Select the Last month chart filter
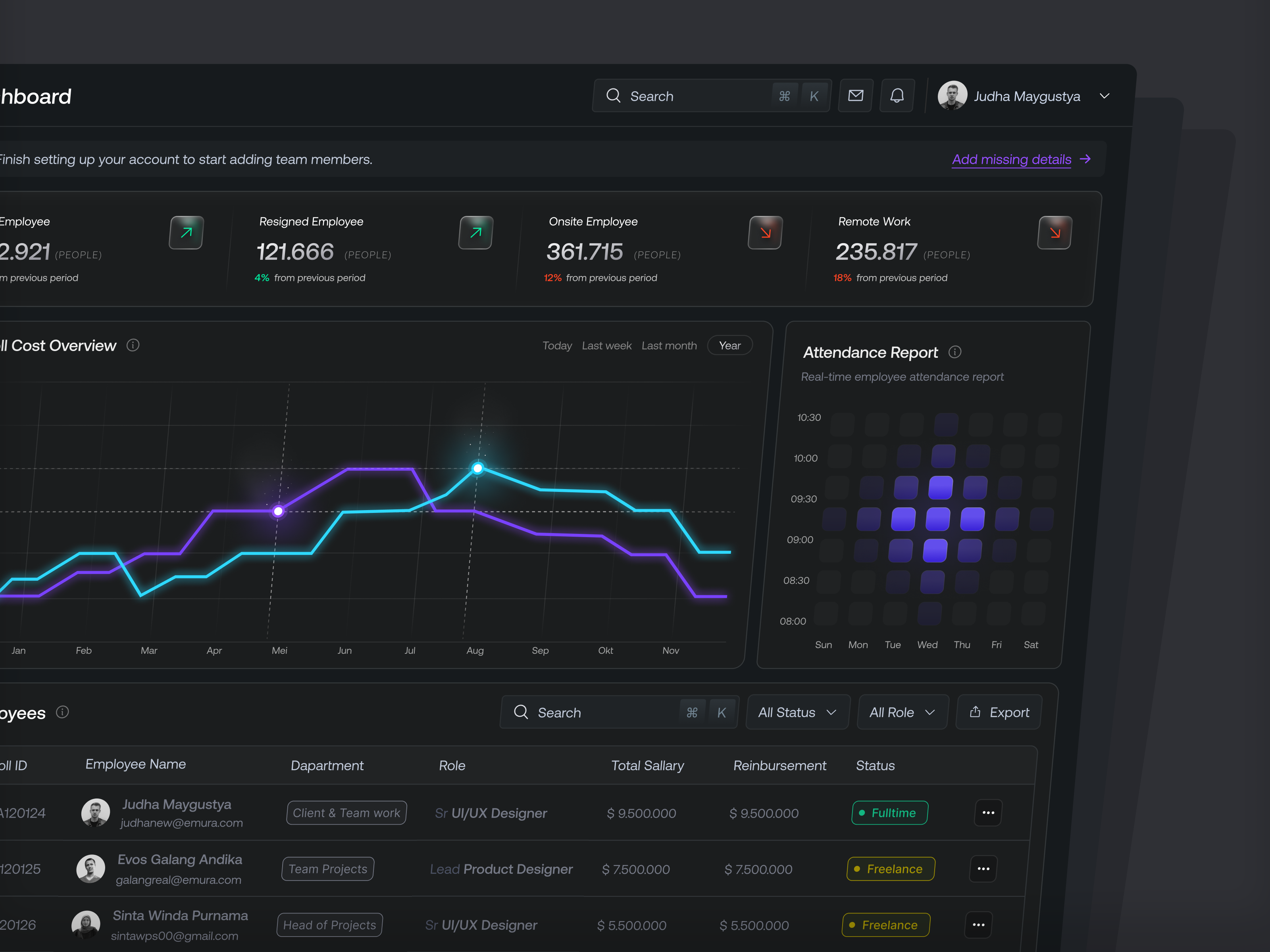This screenshot has height=952, width=1270. coord(669,345)
